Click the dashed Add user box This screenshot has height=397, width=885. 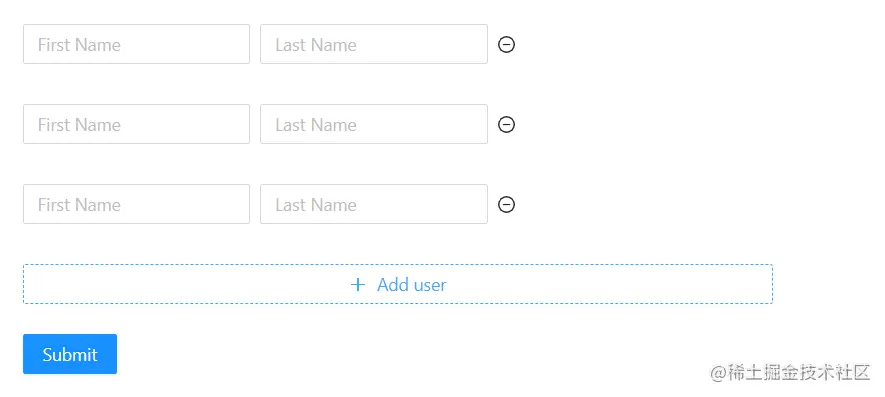pos(397,284)
